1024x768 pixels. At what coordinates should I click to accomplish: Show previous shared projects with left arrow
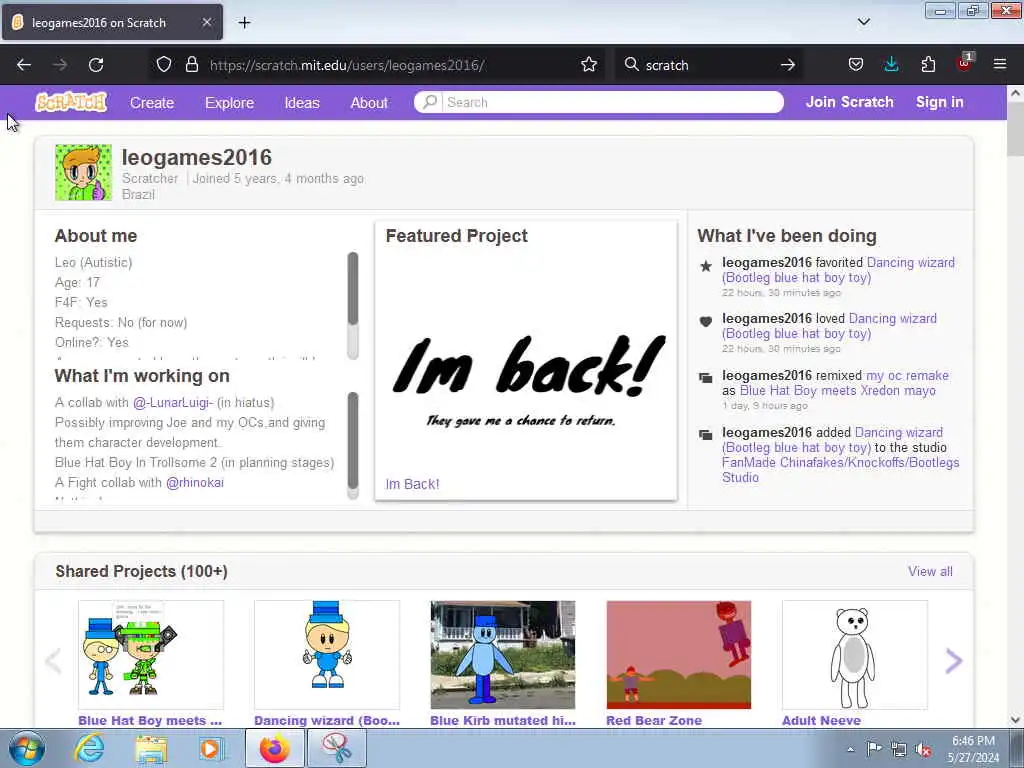pos(54,661)
